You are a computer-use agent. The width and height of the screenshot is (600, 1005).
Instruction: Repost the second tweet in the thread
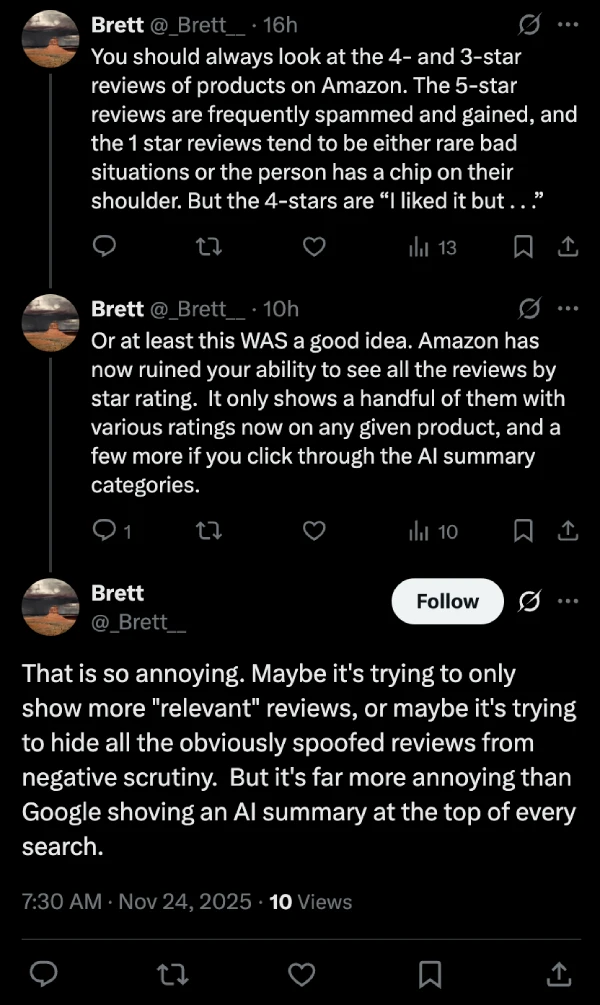209,531
